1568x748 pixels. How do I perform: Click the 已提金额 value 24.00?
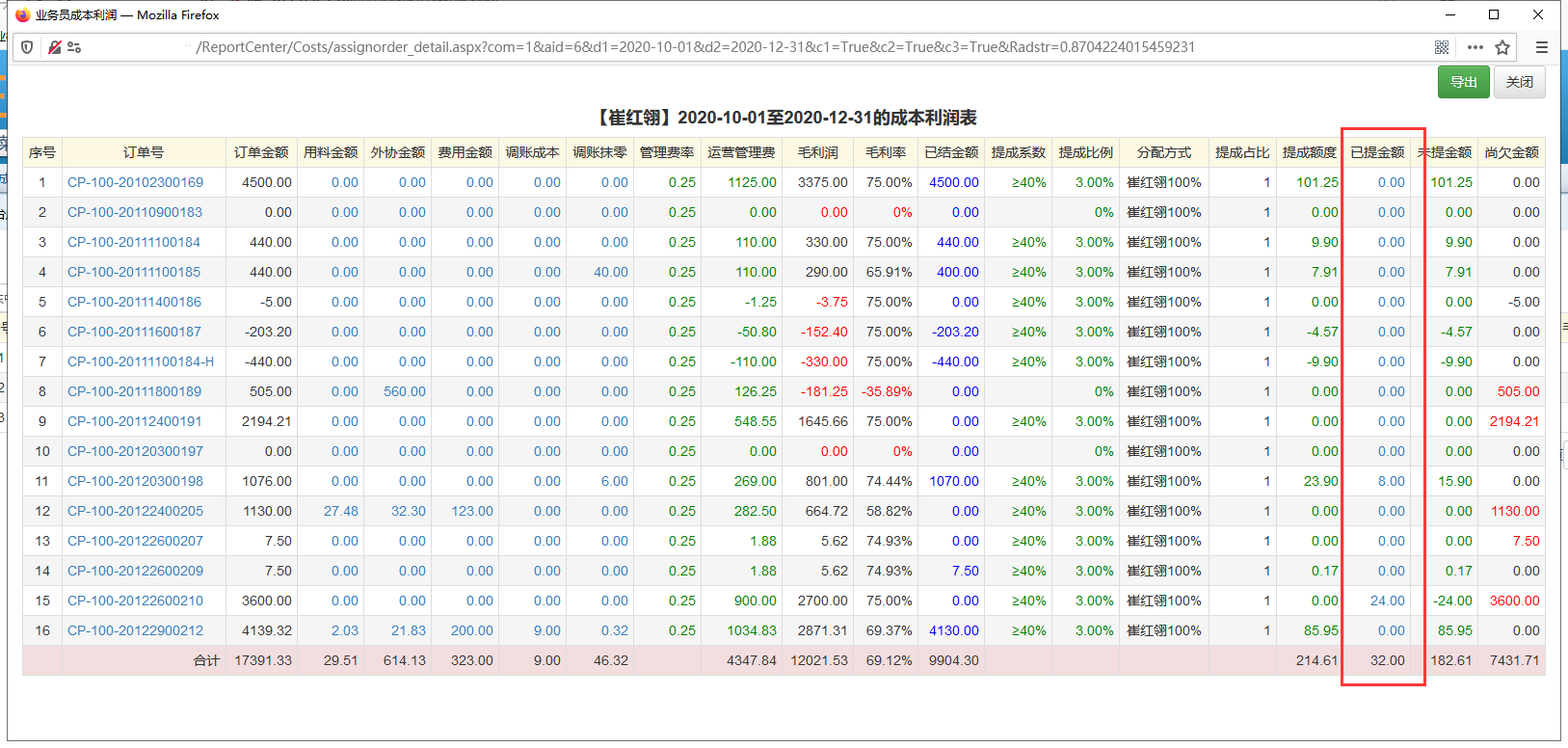[1388, 601]
